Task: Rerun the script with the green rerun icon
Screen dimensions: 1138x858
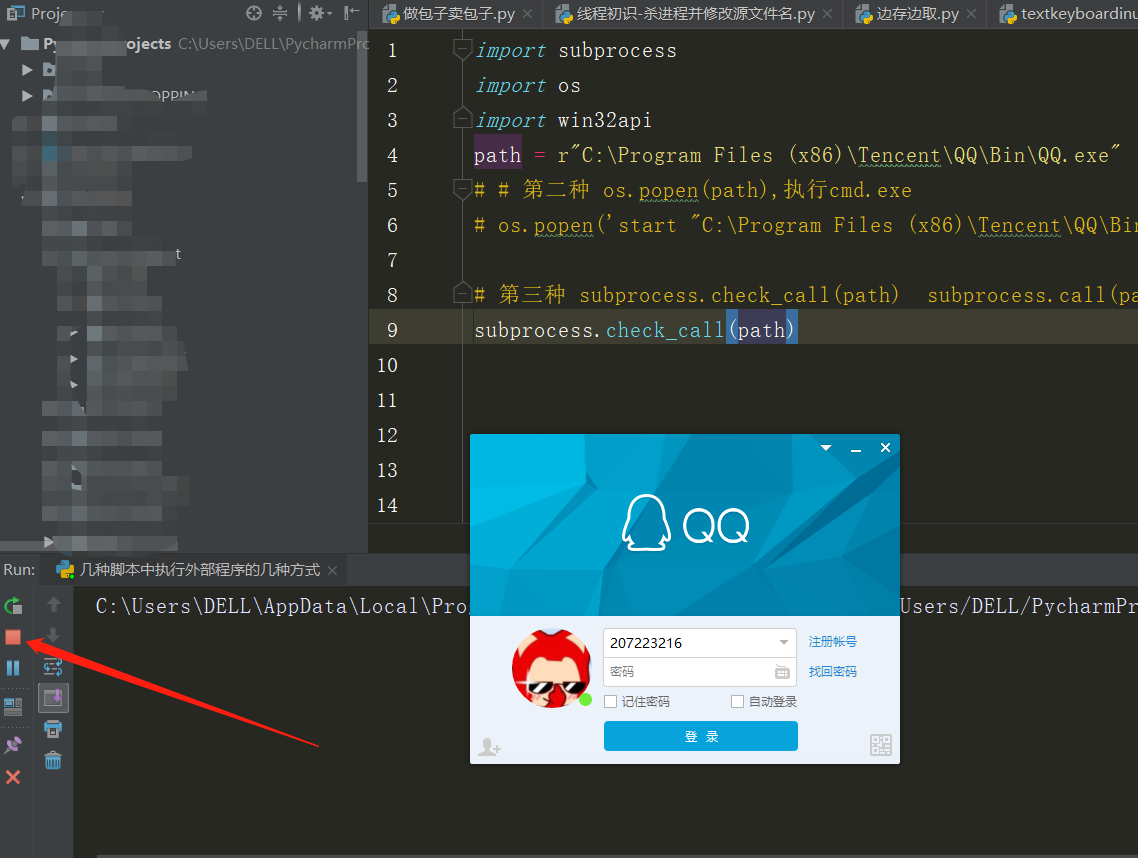Action: (x=13, y=605)
